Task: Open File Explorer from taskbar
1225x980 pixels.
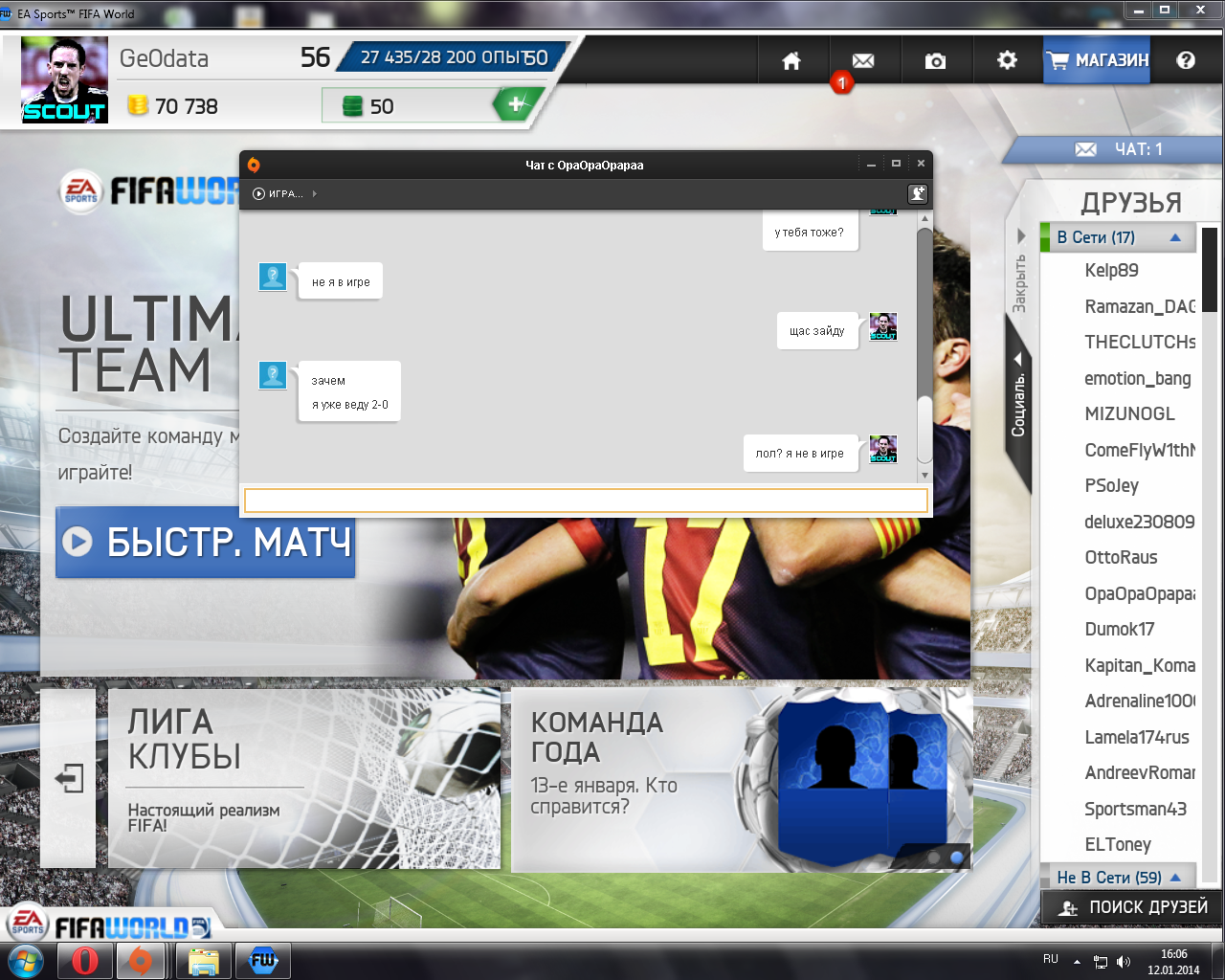Action: click(x=204, y=960)
